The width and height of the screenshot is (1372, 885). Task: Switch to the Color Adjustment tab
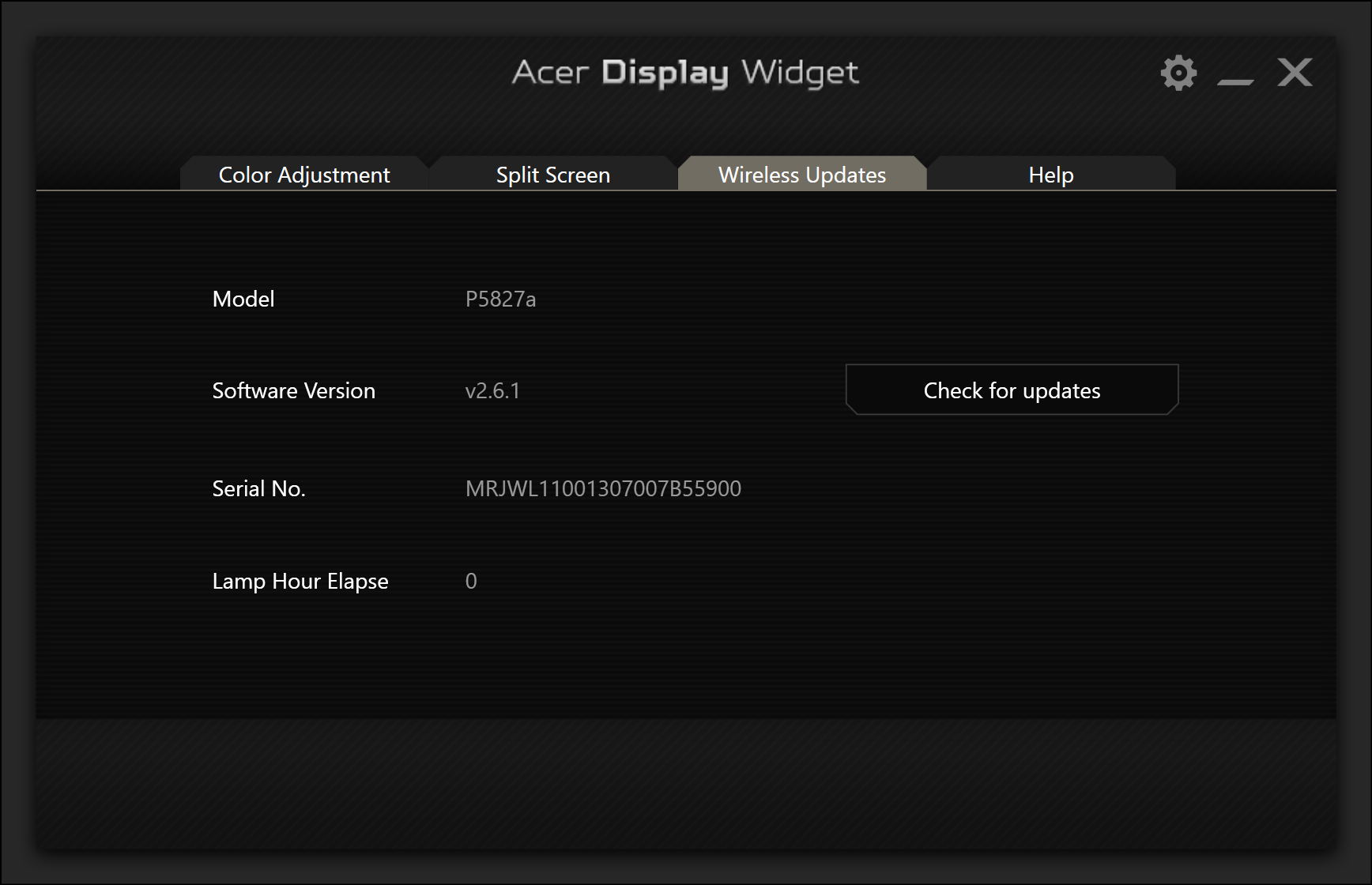[303, 174]
